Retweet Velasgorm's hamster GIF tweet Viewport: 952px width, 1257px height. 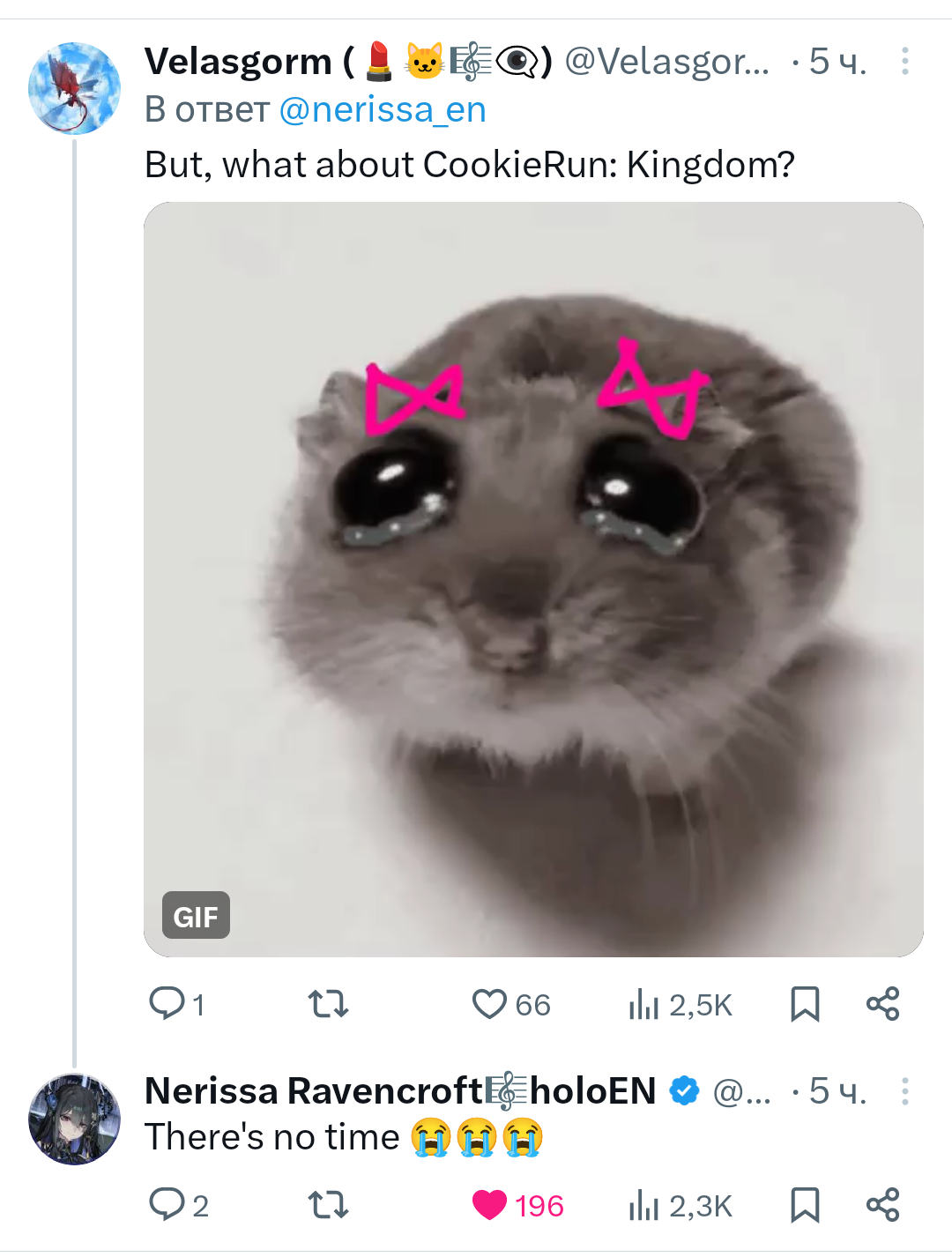point(328,1003)
